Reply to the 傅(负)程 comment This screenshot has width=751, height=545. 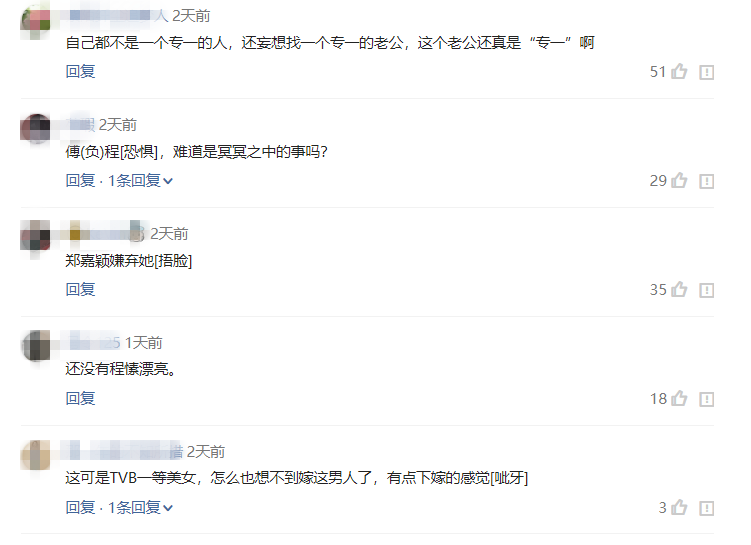[x=80, y=181]
